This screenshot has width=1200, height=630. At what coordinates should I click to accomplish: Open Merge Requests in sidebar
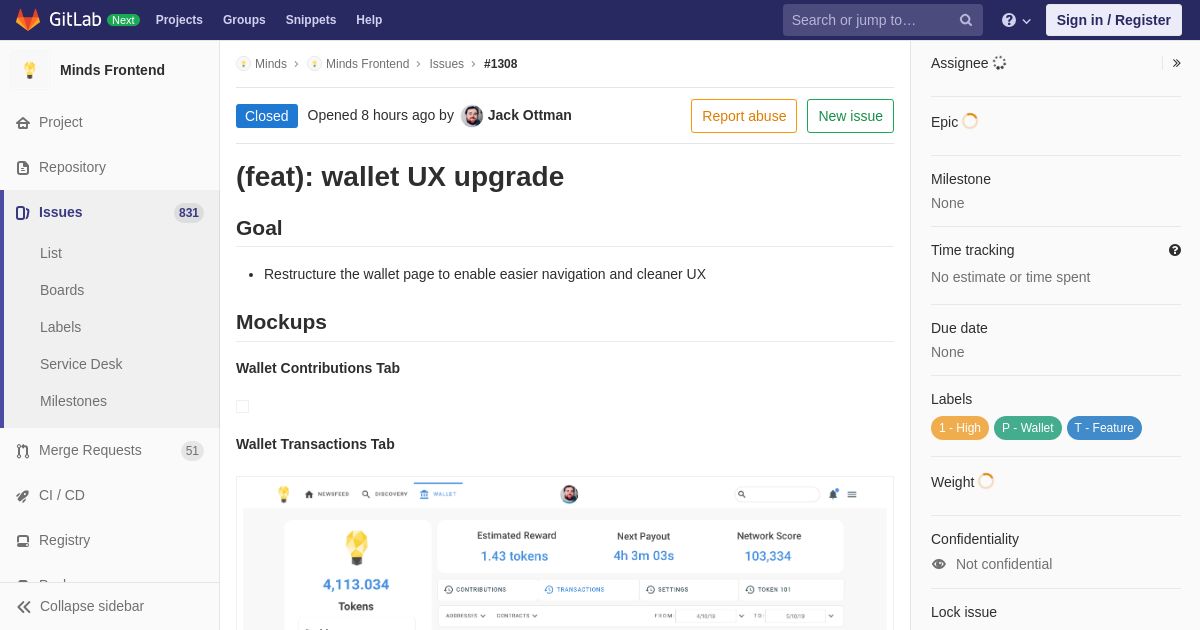pyautogui.click(x=110, y=450)
